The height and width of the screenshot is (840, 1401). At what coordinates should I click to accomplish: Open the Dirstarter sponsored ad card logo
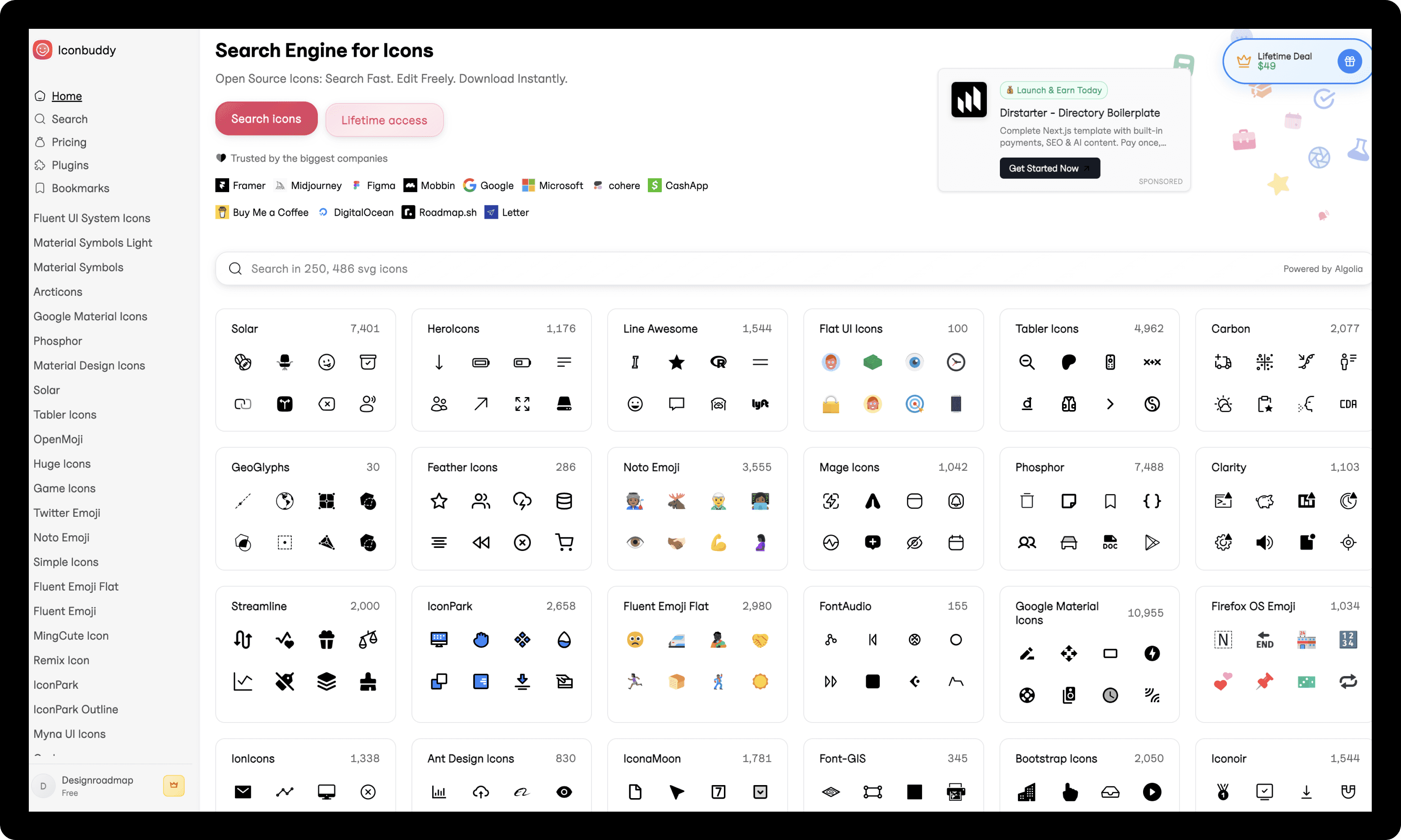pyautogui.click(x=968, y=99)
